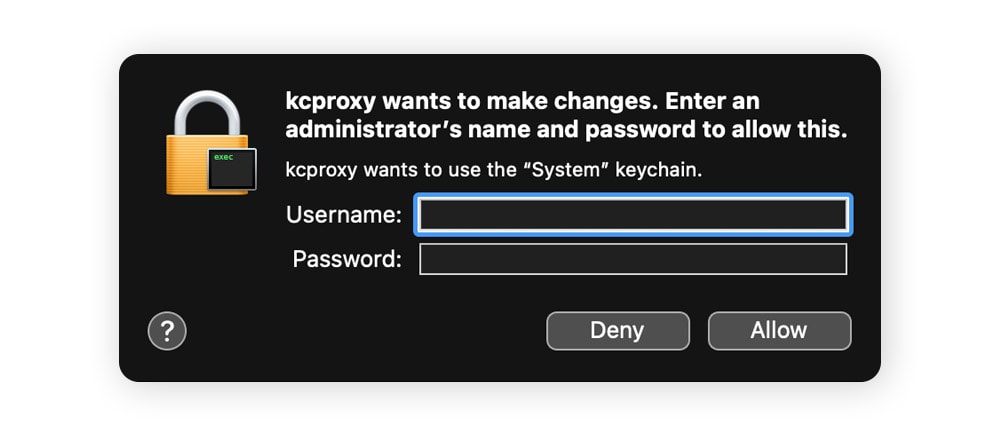Click inside the Username text field

coord(633,214)
